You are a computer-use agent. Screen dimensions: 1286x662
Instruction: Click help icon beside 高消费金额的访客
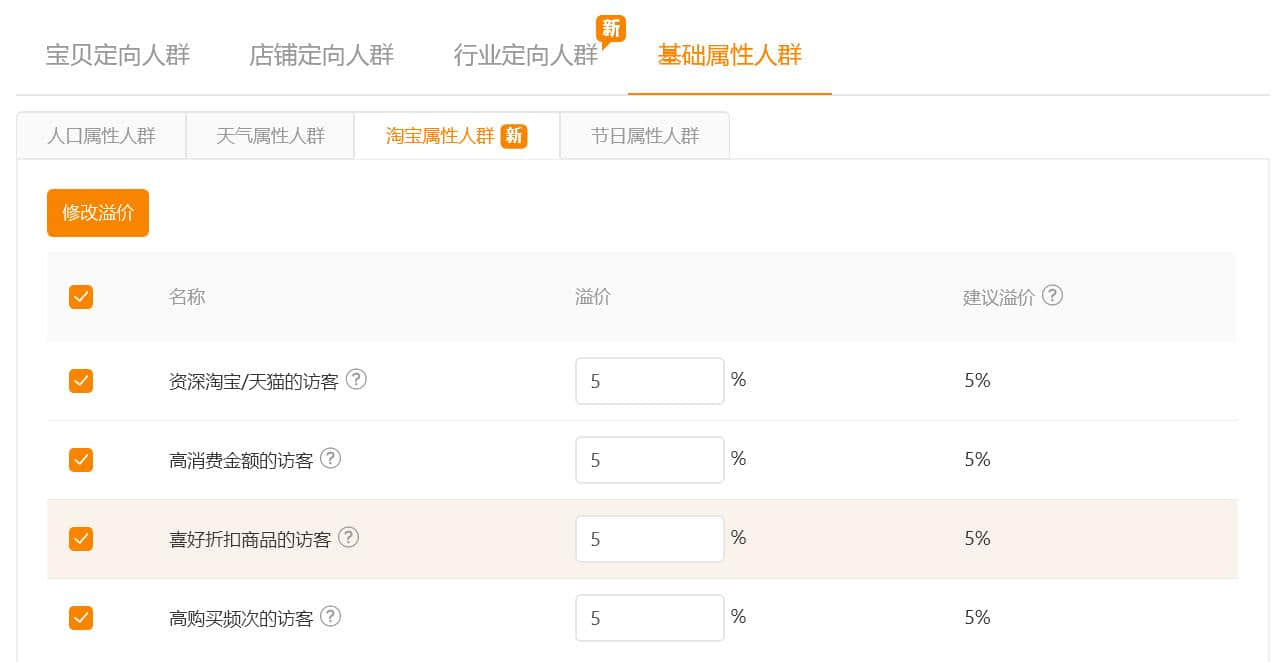[330, 459]
